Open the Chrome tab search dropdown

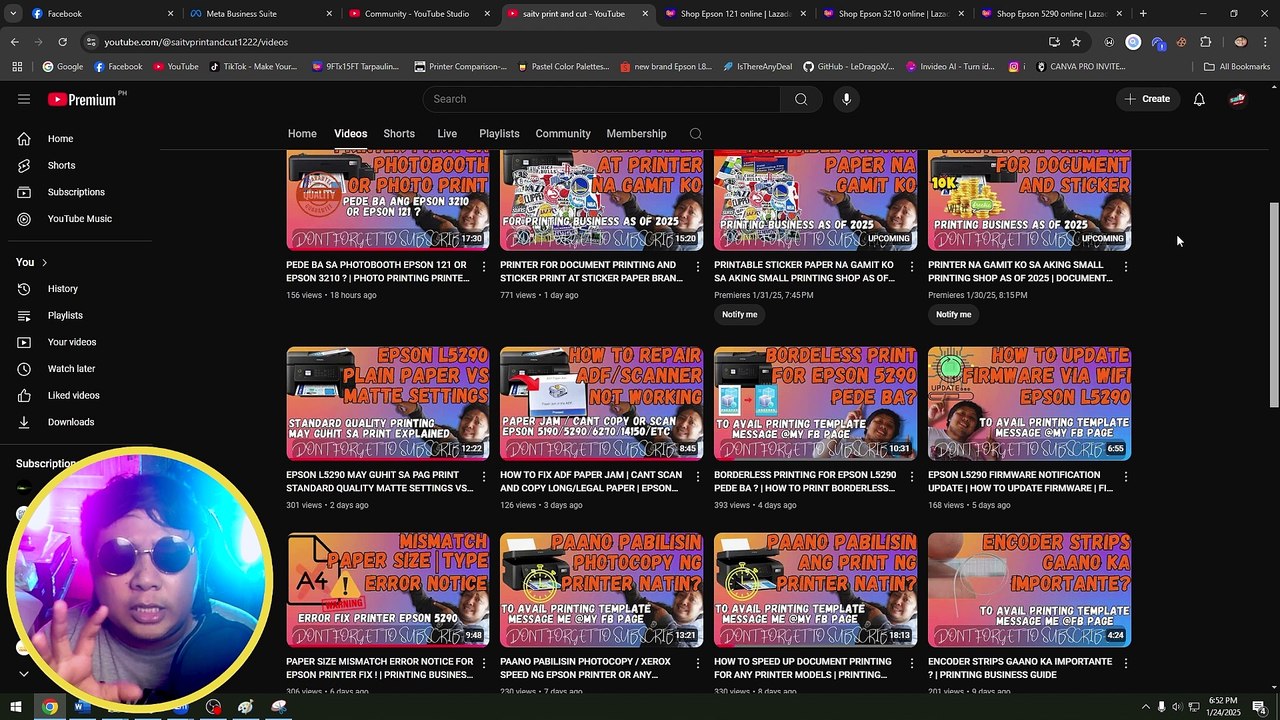15,14
